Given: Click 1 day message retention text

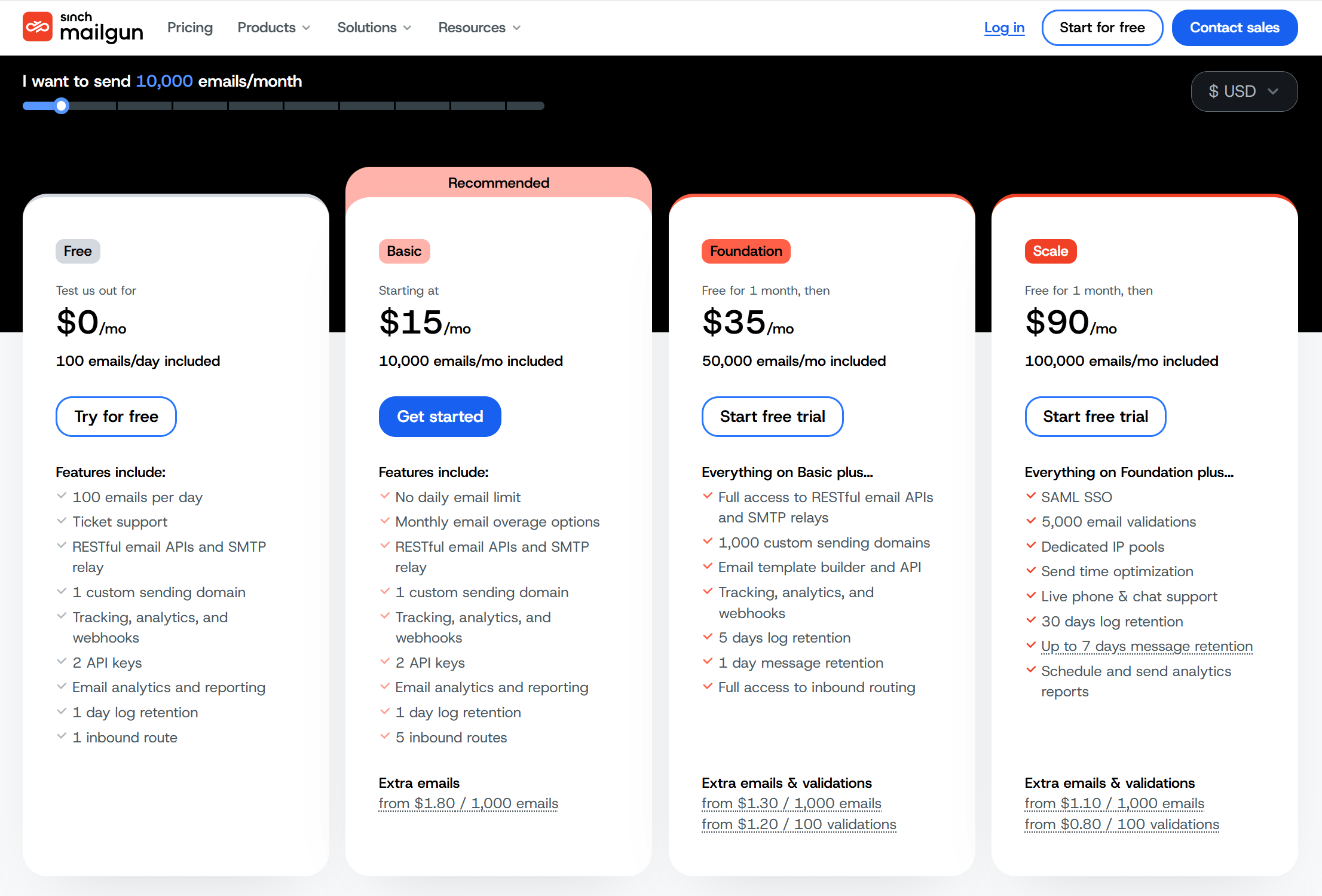Looking at the screenshot, I should [801, 663].
